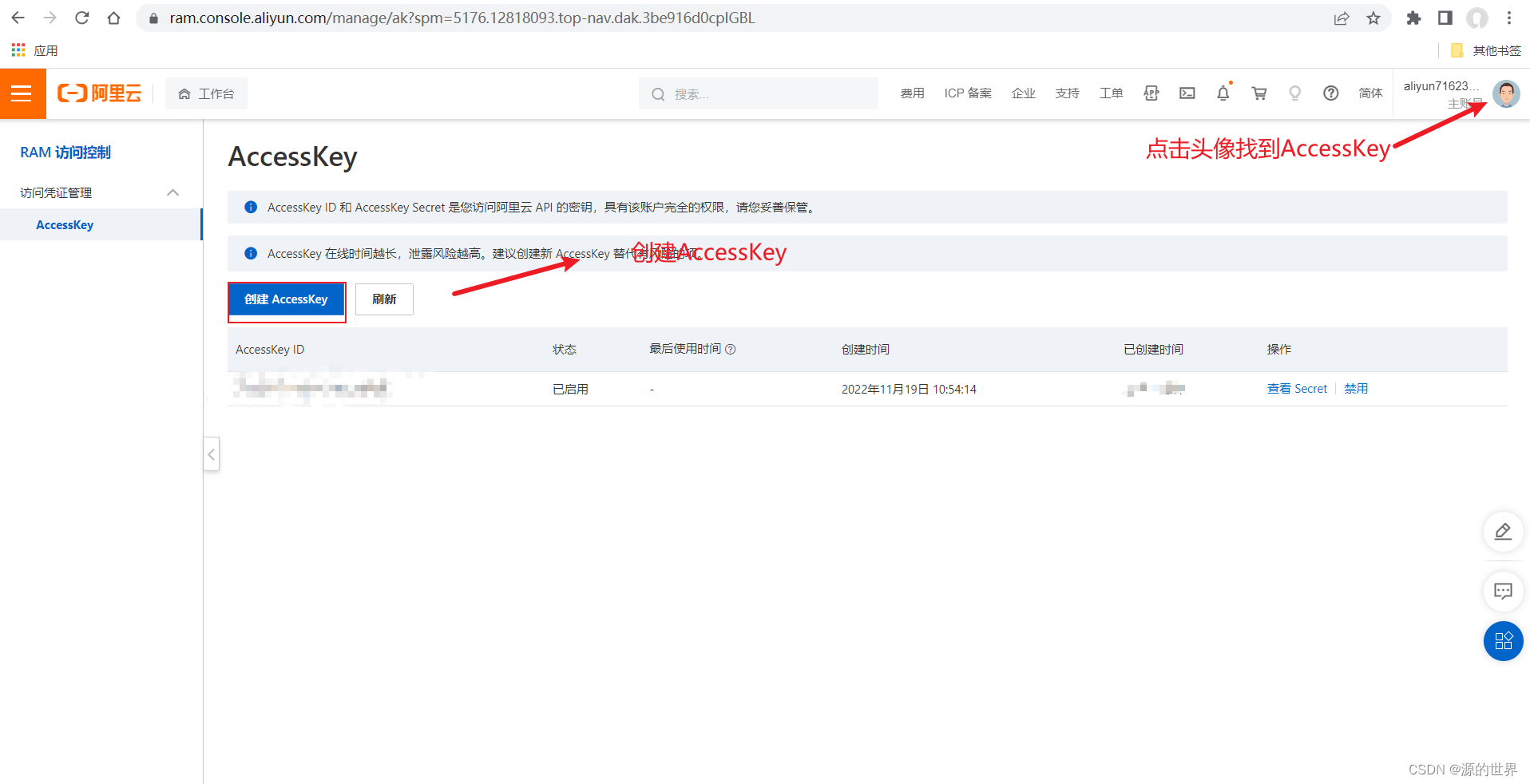Click the app download icon in header
The height and width of the screenshot is (784, 1530).
tap(1151, 93)
